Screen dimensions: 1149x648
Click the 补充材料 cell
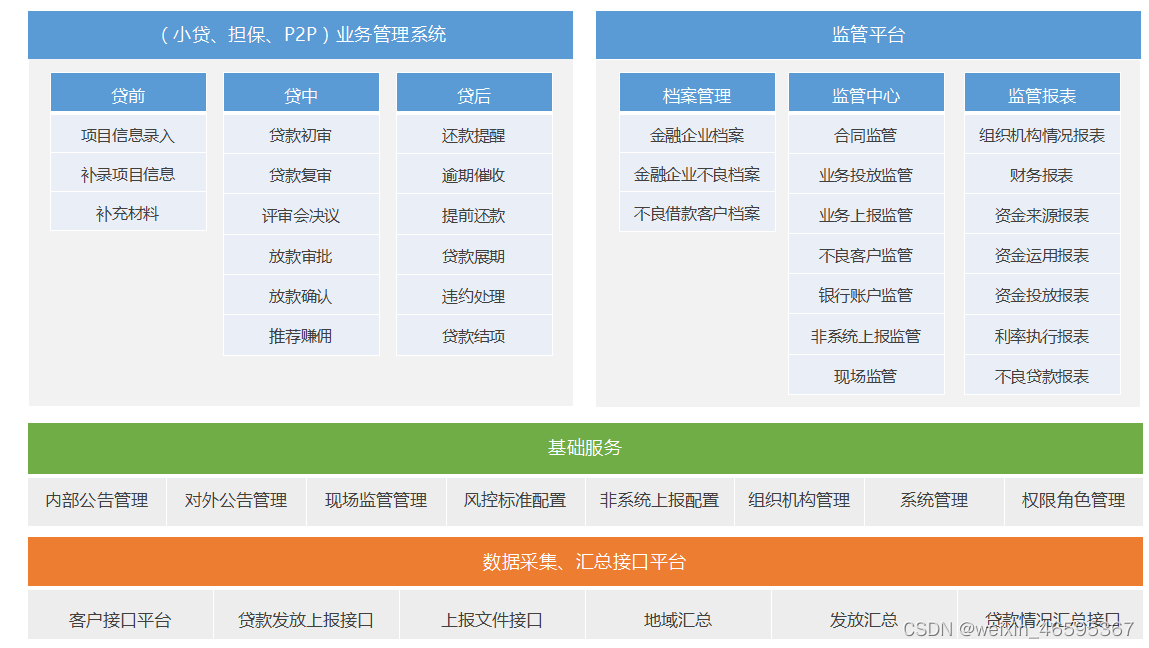128,213
